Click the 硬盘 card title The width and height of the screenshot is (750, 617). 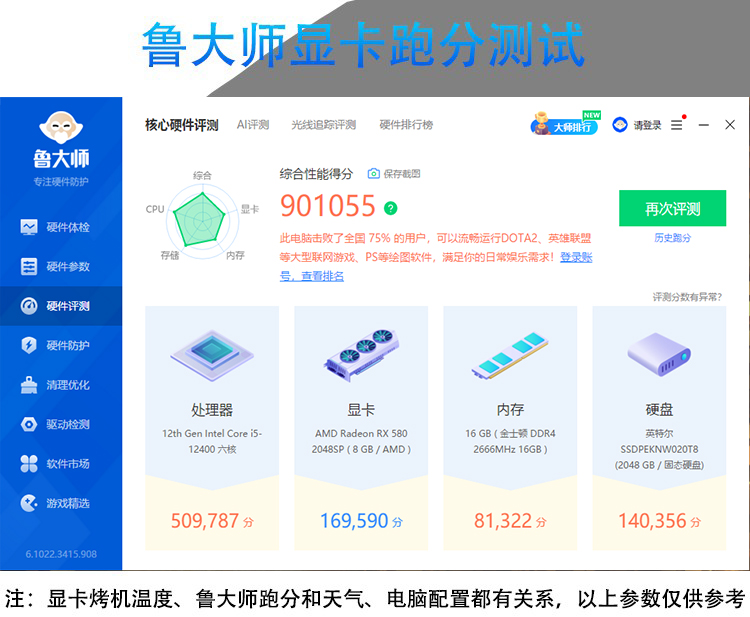pyautogui.click(x=659, y=410)
